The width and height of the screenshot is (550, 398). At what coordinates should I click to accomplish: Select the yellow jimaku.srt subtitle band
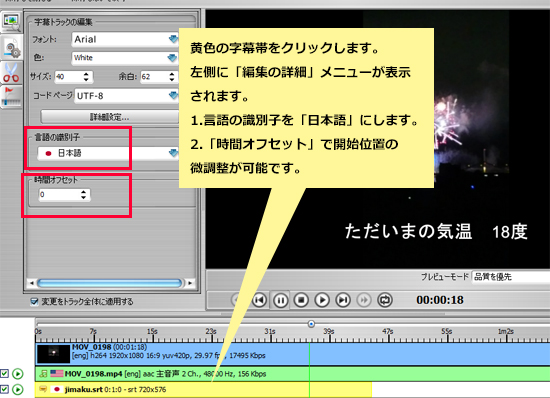pos(203,390)
